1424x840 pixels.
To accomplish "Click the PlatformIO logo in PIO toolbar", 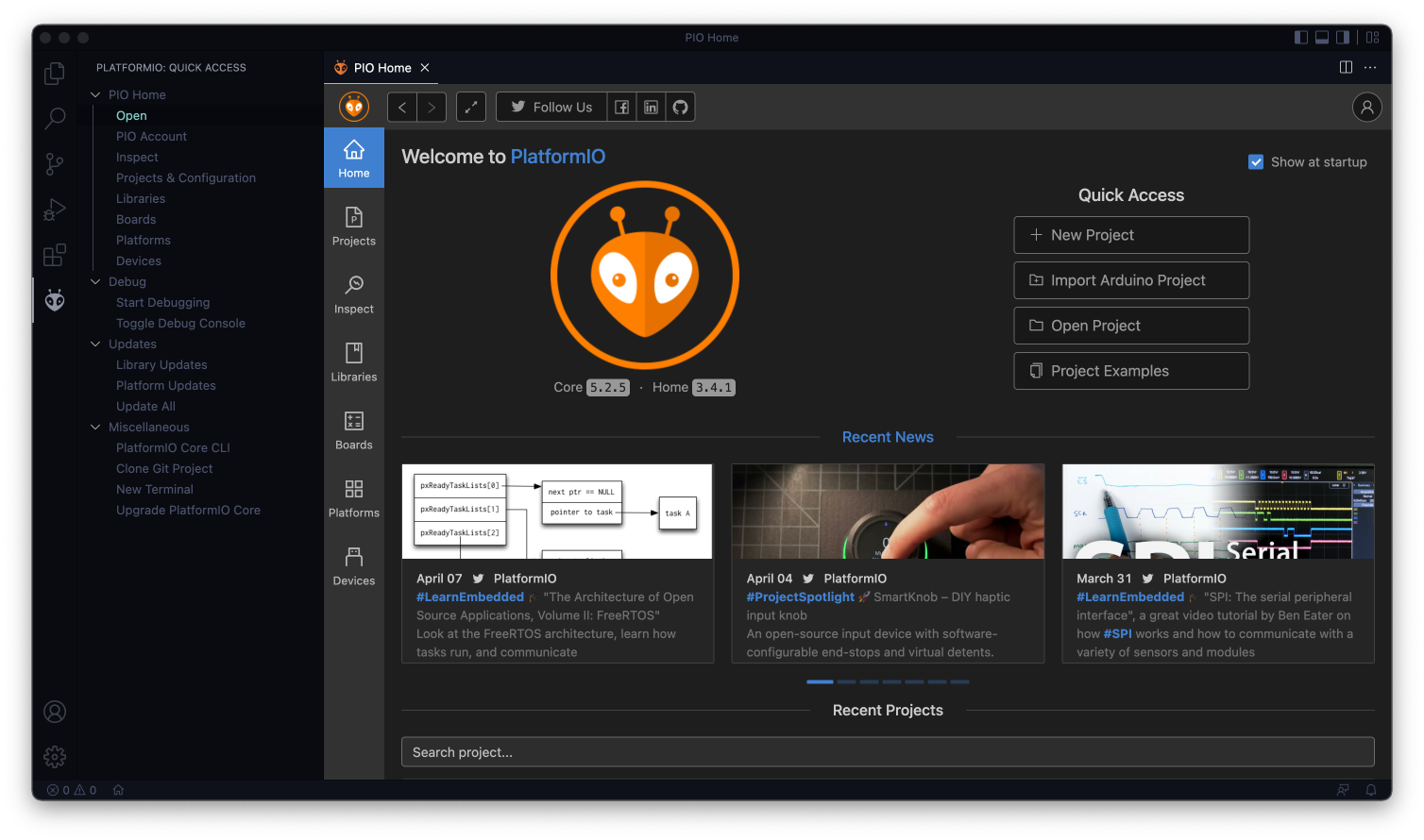I will (354, 107).
